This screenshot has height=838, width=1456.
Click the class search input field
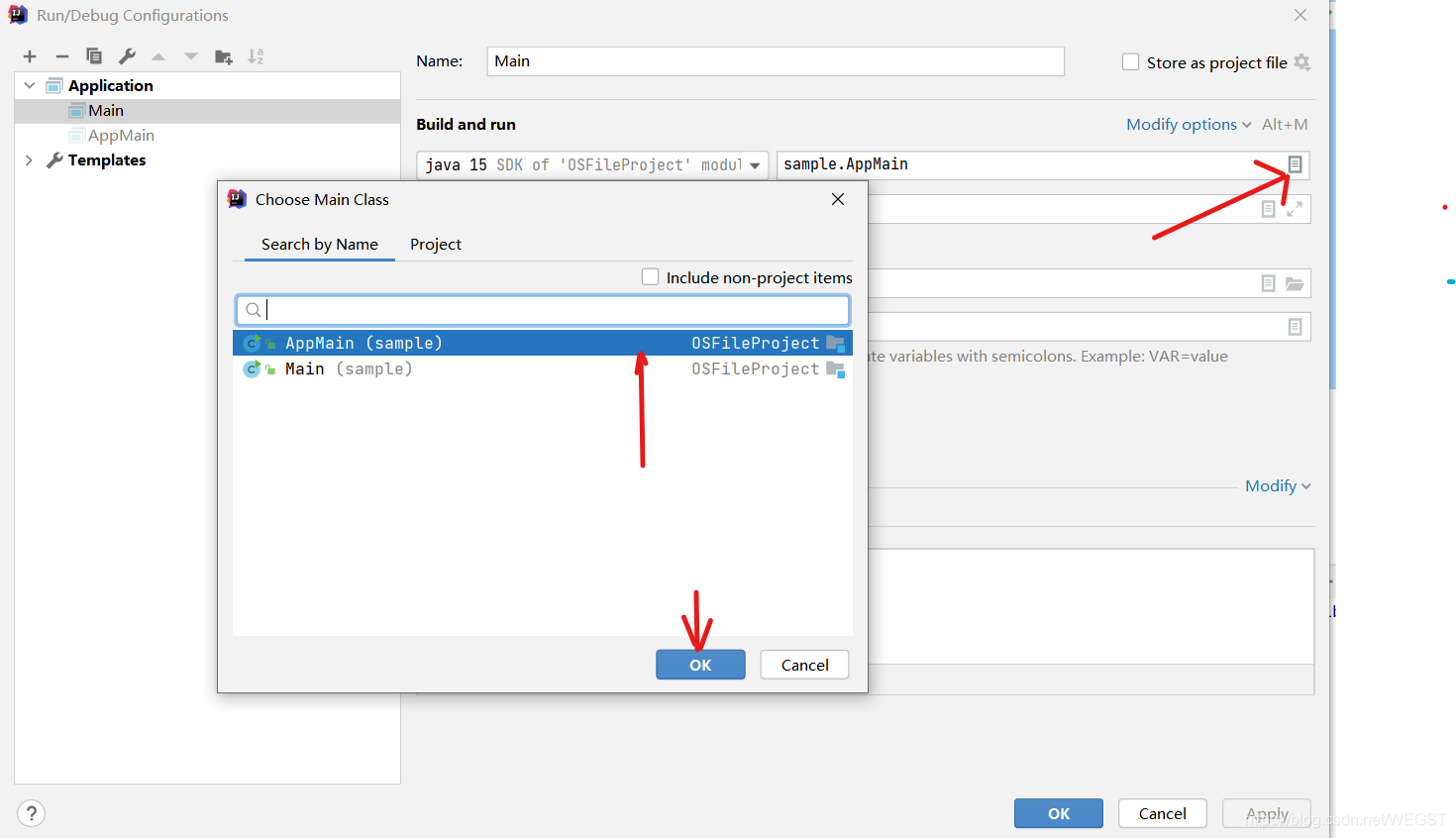tap(543, 309)
